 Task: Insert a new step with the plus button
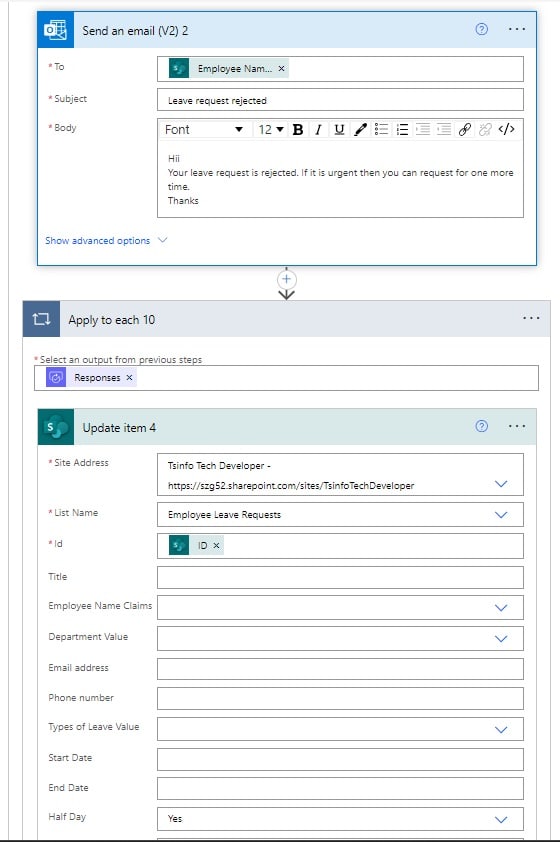click(x=286, y=279)
